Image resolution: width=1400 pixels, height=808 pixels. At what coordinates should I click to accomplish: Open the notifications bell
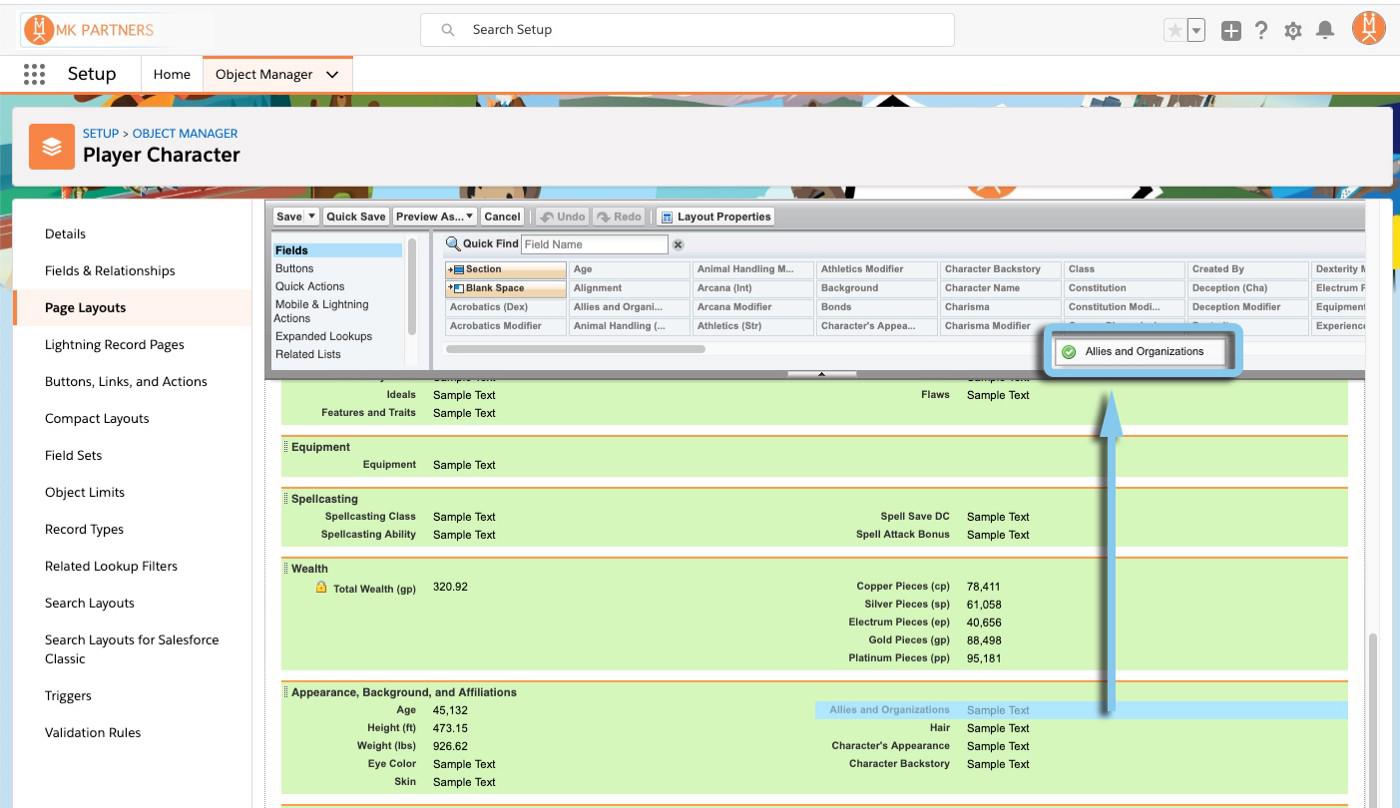coord(1325,31)
